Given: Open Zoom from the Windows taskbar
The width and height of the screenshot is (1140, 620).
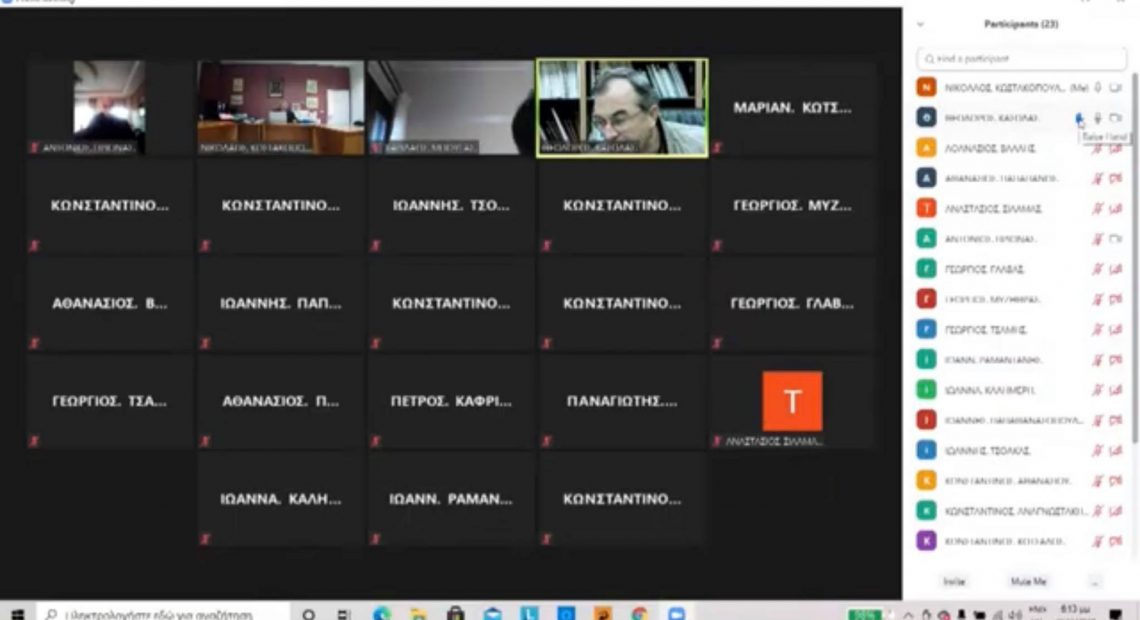Looking at the screenshot, I should 676,612.
